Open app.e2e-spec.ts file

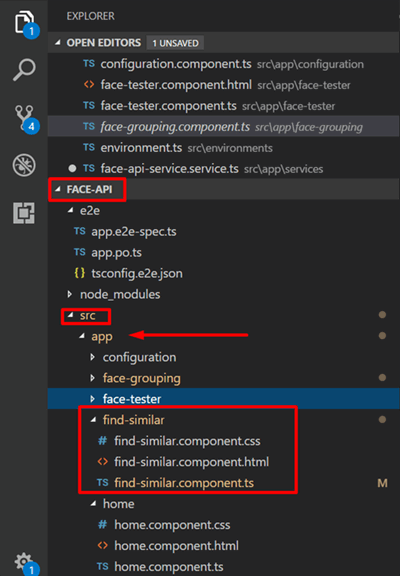[134, 231]
